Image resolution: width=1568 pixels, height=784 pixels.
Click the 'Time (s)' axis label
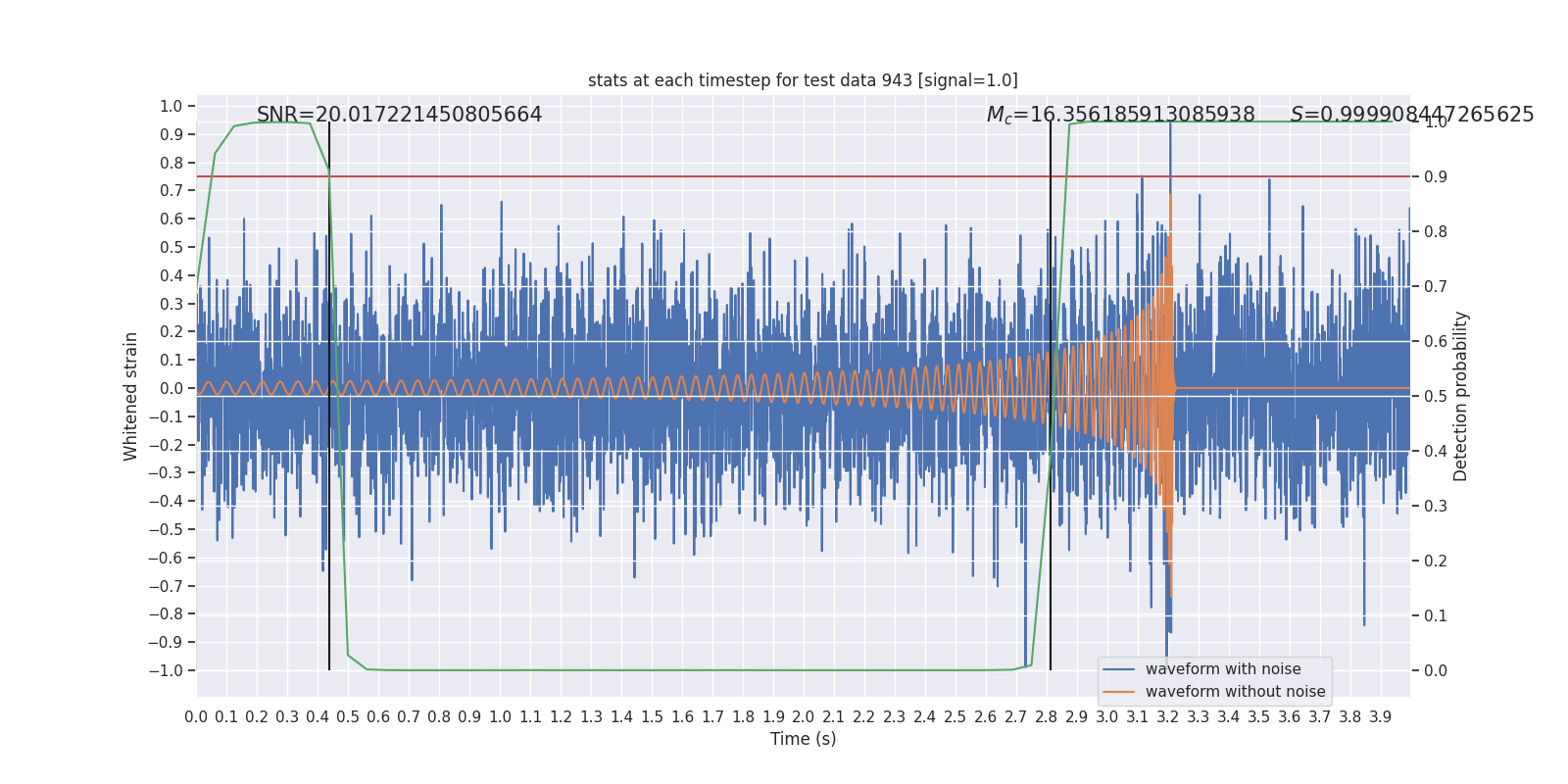(x=803, y=739)
